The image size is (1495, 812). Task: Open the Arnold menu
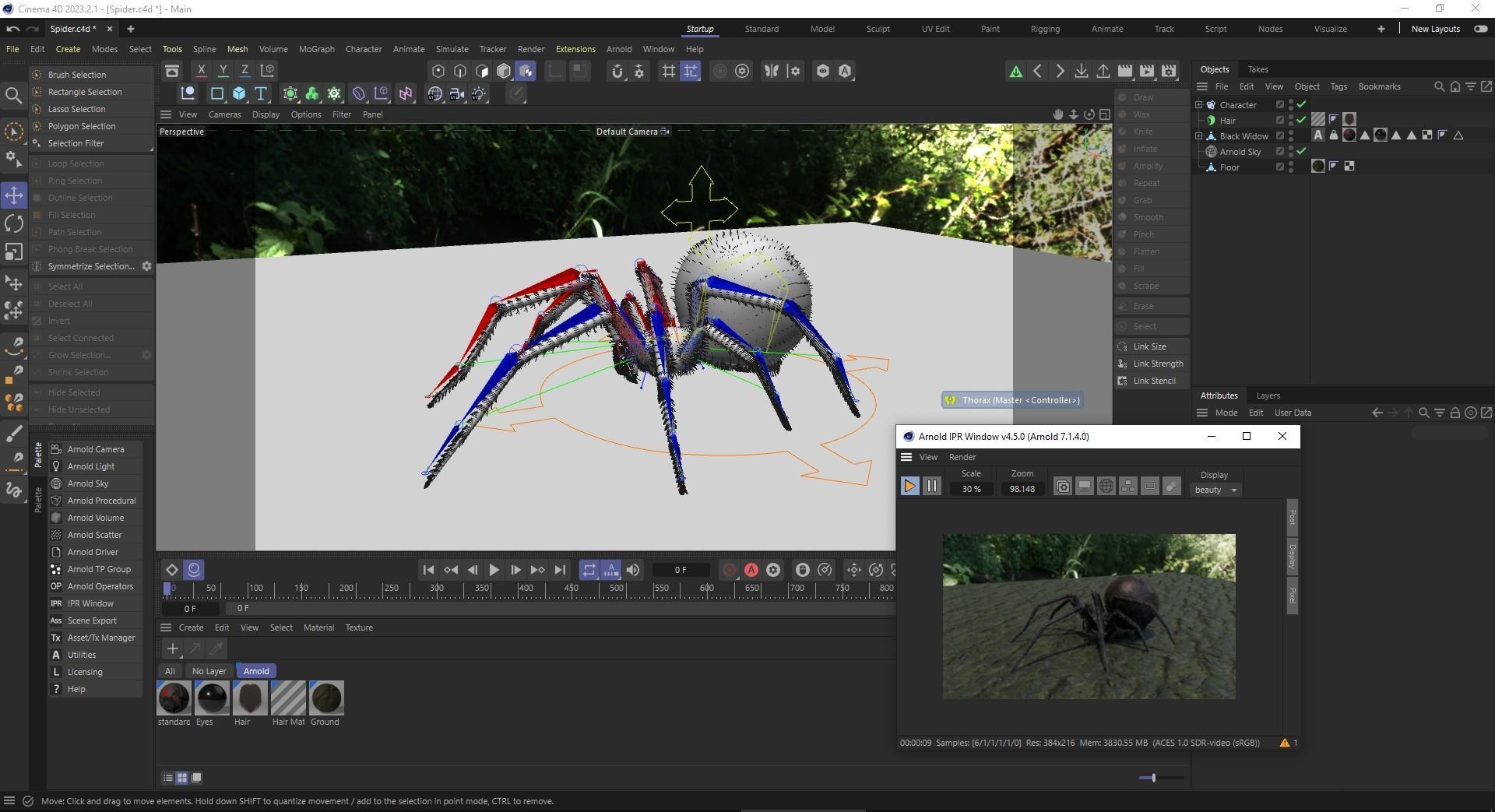pyautogui.click(x=619, y=49)
